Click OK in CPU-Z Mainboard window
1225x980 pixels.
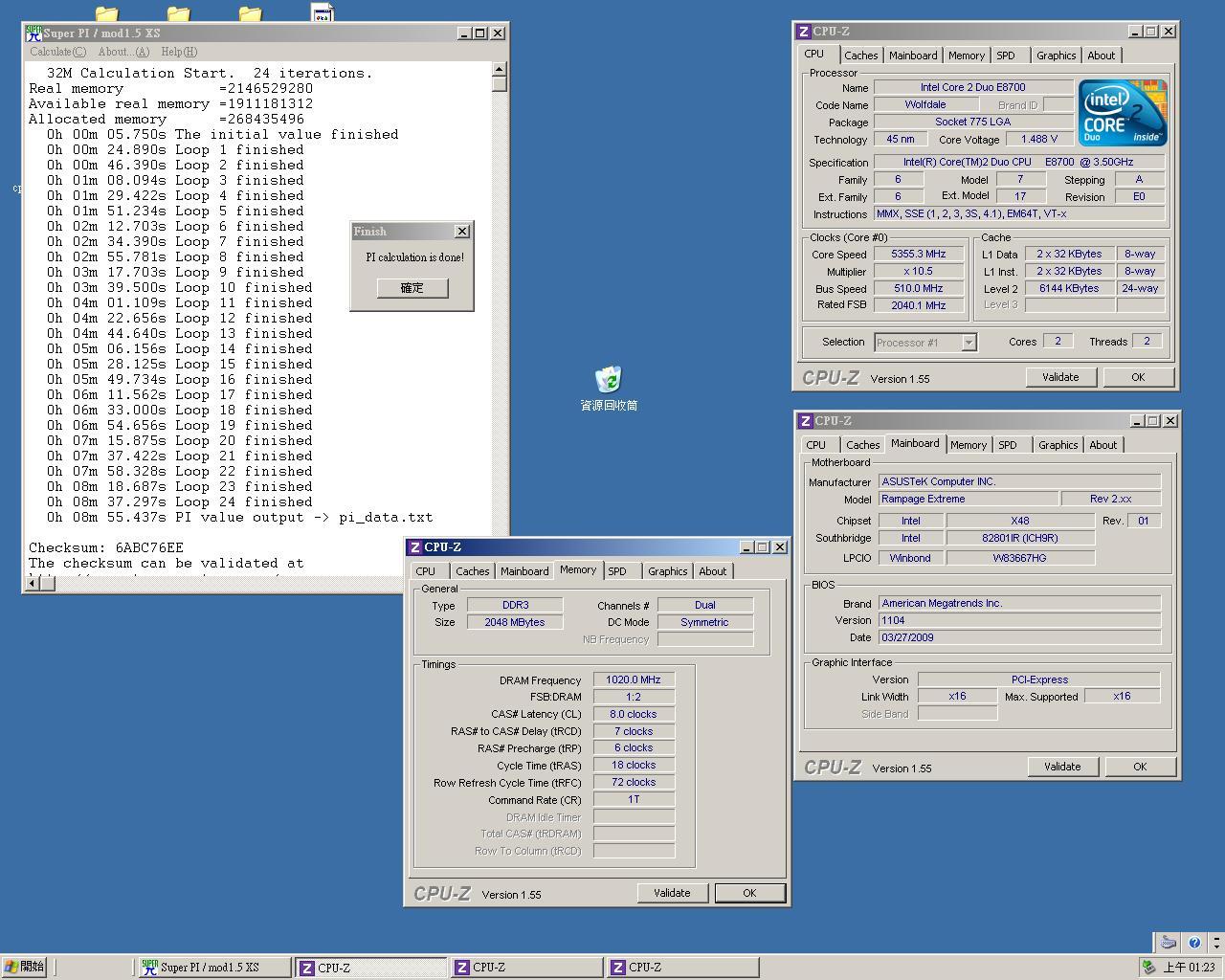1140,767
